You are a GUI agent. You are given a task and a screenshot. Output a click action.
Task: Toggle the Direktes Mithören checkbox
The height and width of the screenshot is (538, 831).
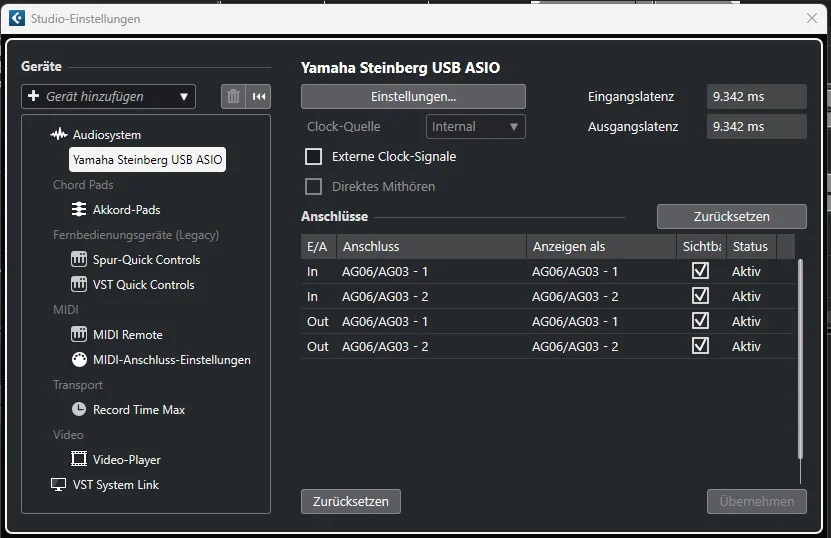tap(314, 187)
